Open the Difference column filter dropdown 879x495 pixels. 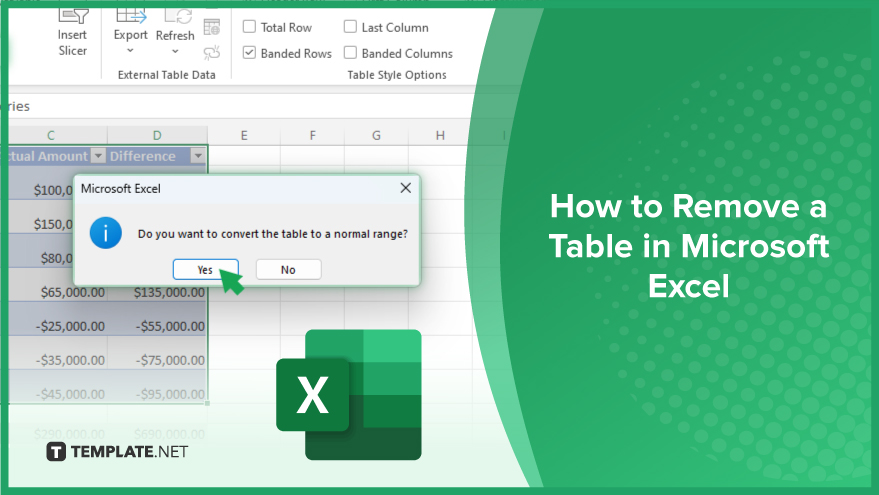[198, 156]
